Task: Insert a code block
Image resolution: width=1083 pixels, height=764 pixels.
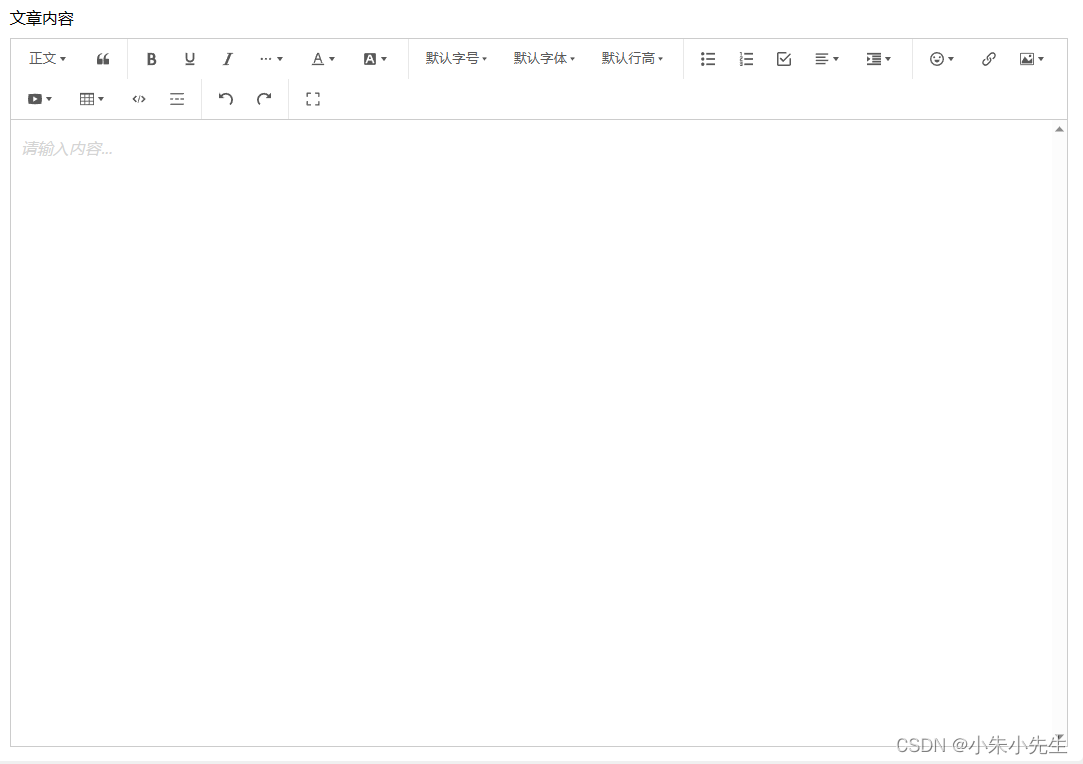Action: pos(139,99)
